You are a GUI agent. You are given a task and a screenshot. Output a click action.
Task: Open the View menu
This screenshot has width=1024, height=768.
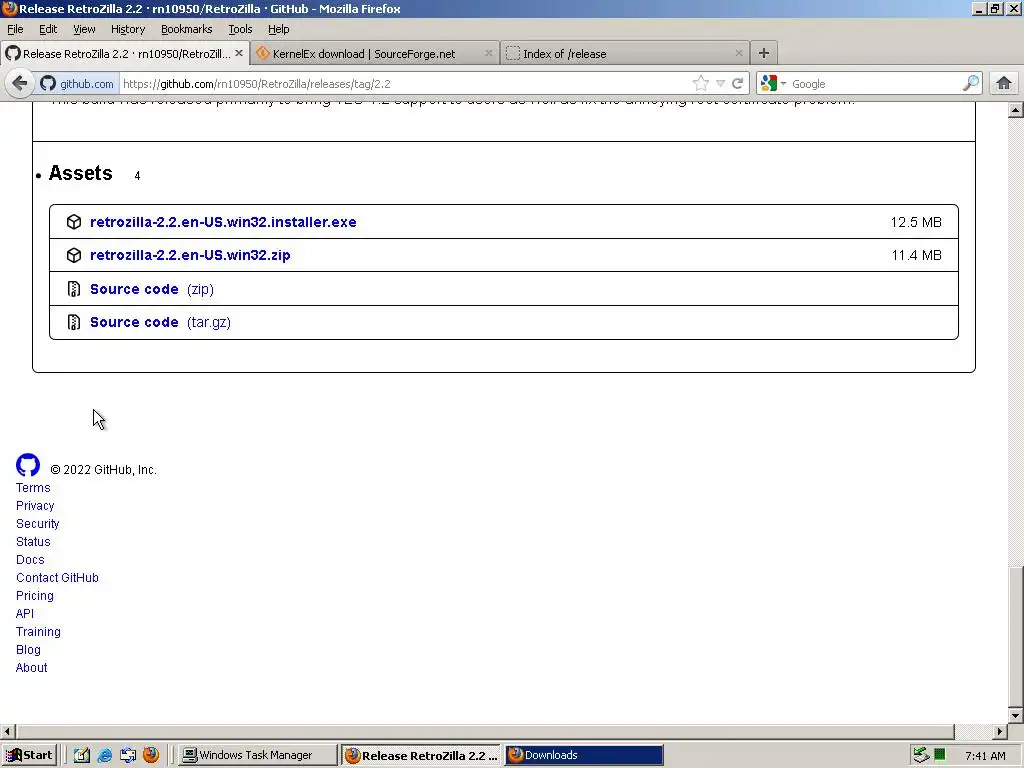(x=84, y=29)
